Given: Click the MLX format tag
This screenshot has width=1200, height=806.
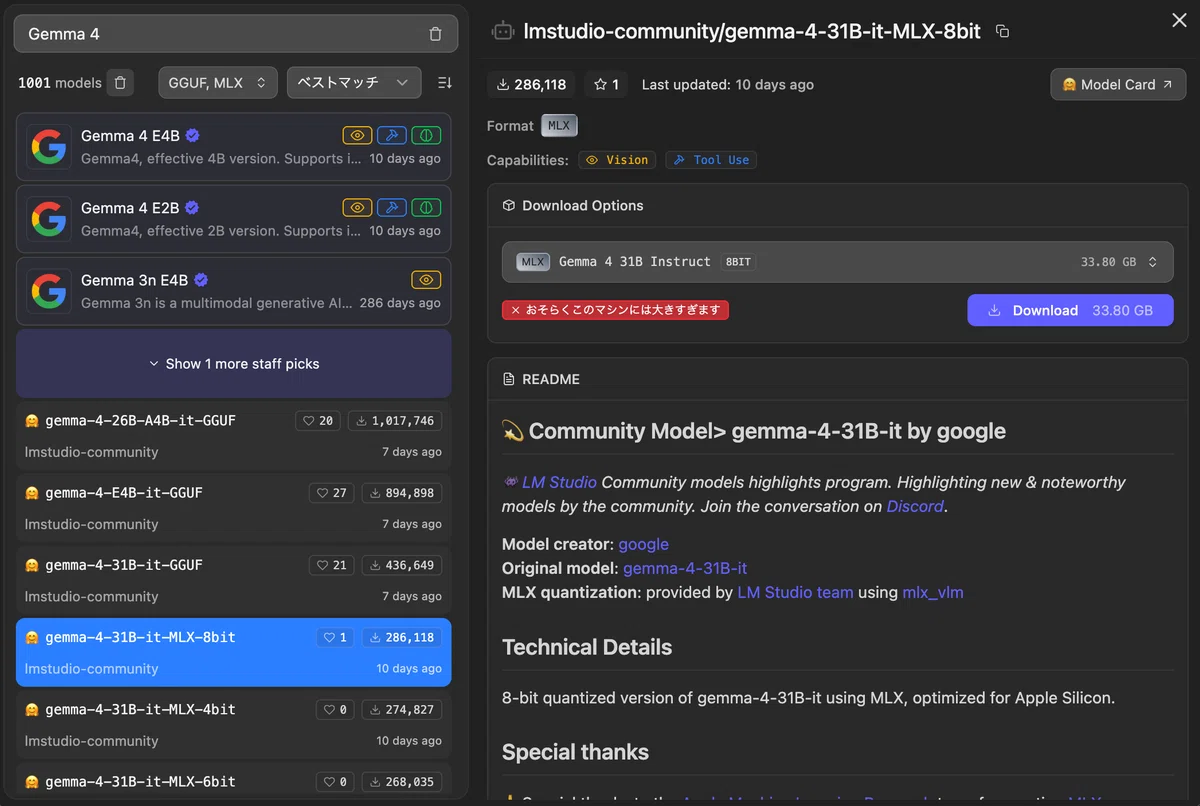Looking at the screenshot, I should (x=559, y=126).
